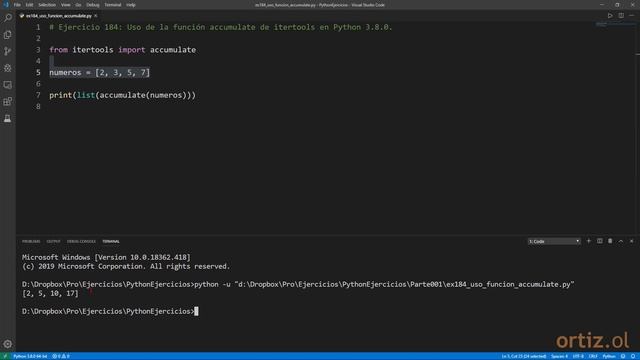
Task: Click the remote indicator in status bar
Action: [x=5, y=356]
